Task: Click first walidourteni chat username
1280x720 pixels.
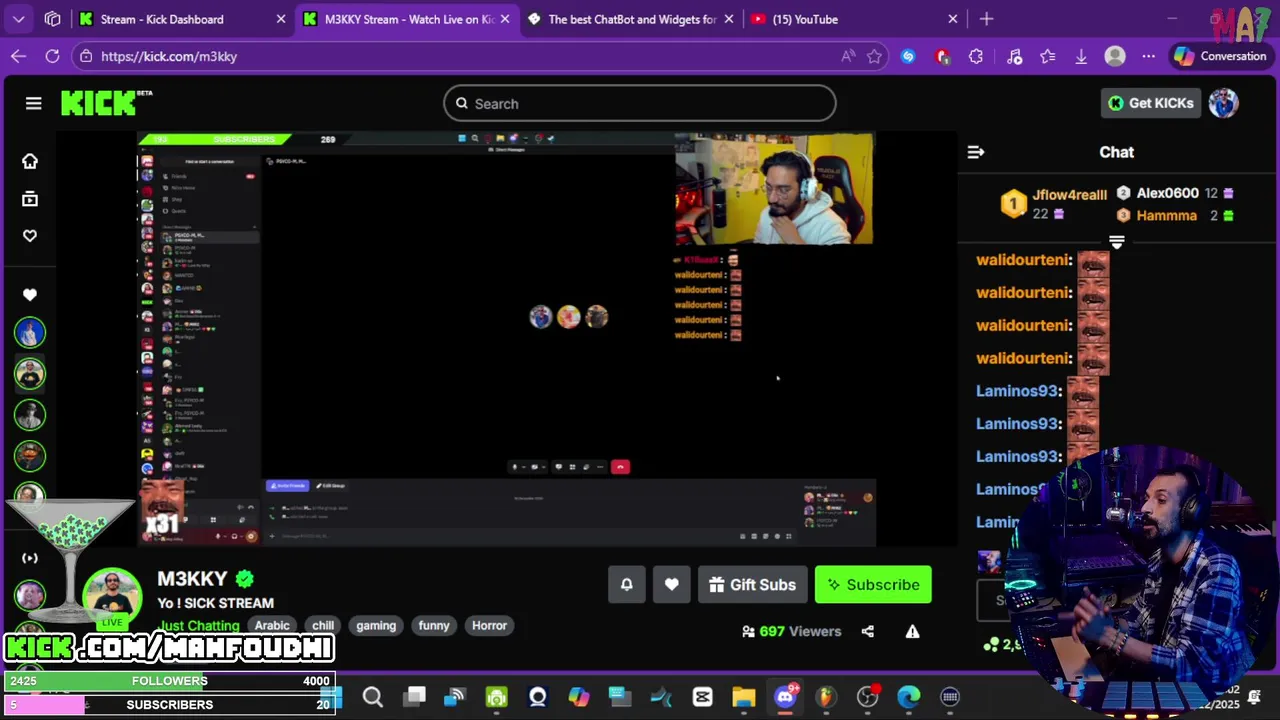Action: 1024,260
